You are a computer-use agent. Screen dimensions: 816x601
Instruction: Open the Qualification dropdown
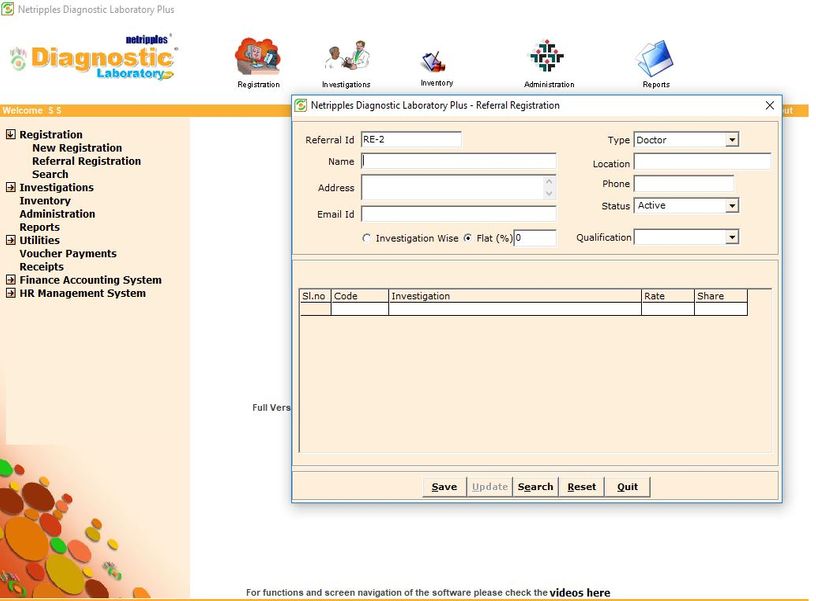732,238
